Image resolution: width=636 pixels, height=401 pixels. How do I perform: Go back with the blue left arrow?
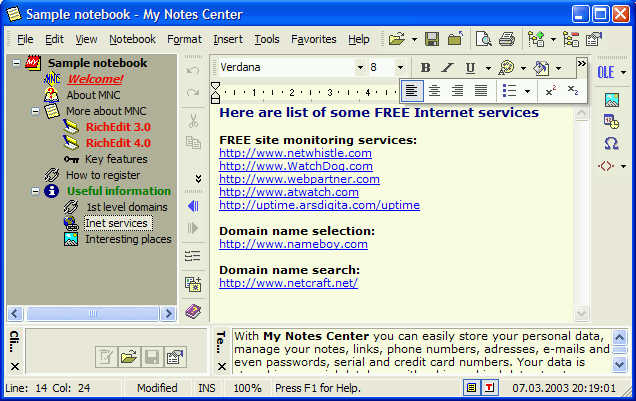193,206
